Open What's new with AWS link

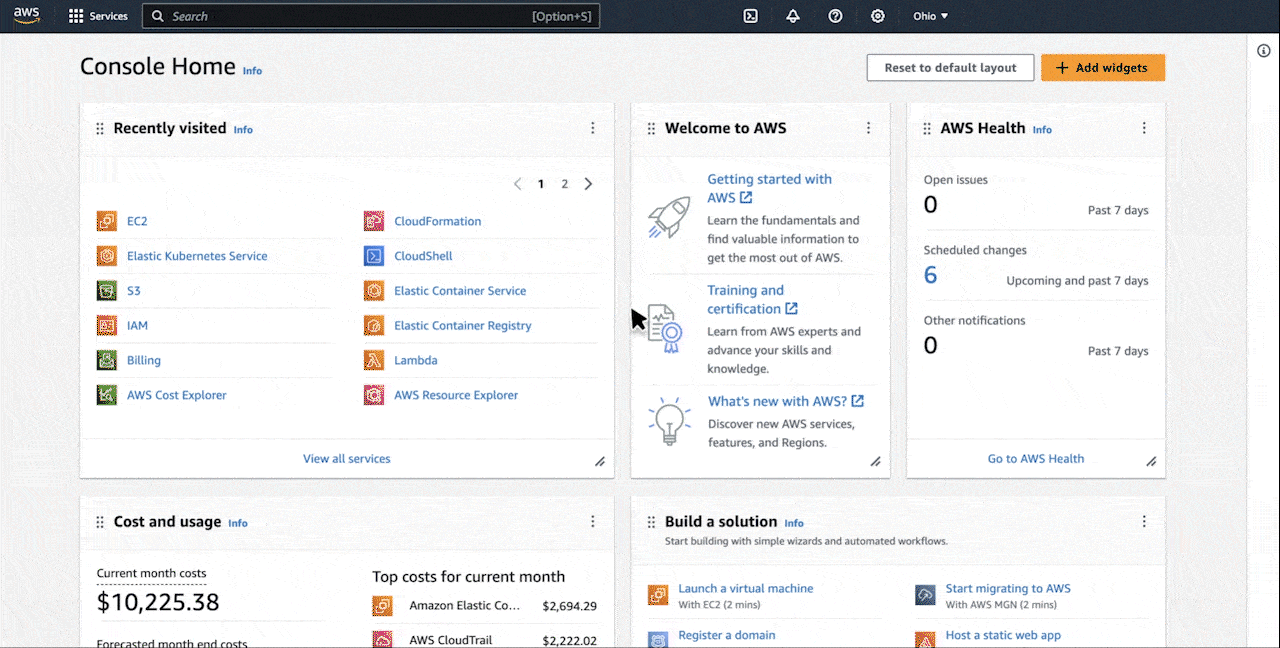point(786,401)
